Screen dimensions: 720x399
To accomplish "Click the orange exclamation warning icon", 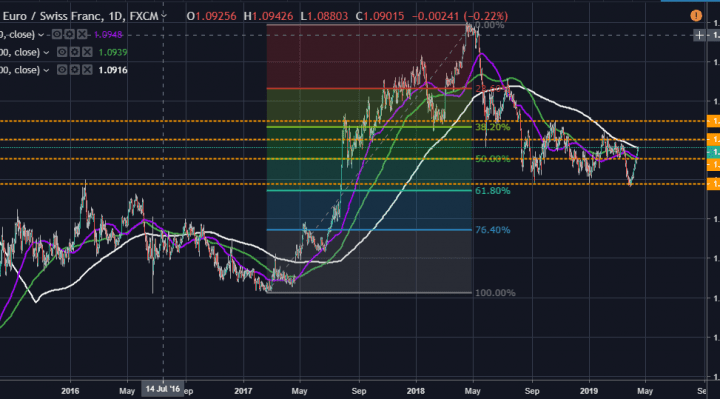I will 696,16.
